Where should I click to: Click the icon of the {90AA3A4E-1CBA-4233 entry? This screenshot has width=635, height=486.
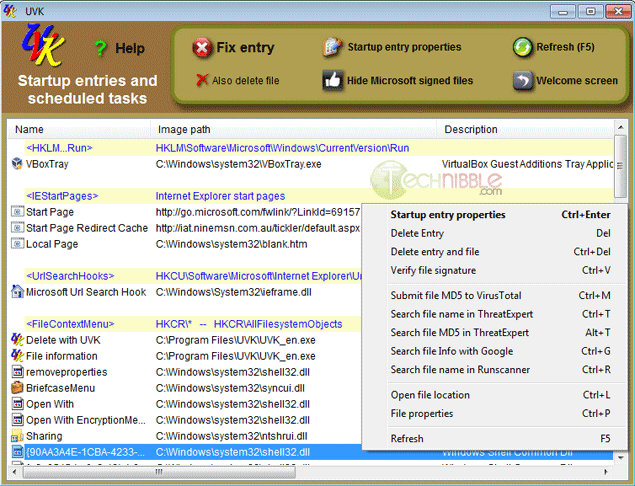[17, 452]
